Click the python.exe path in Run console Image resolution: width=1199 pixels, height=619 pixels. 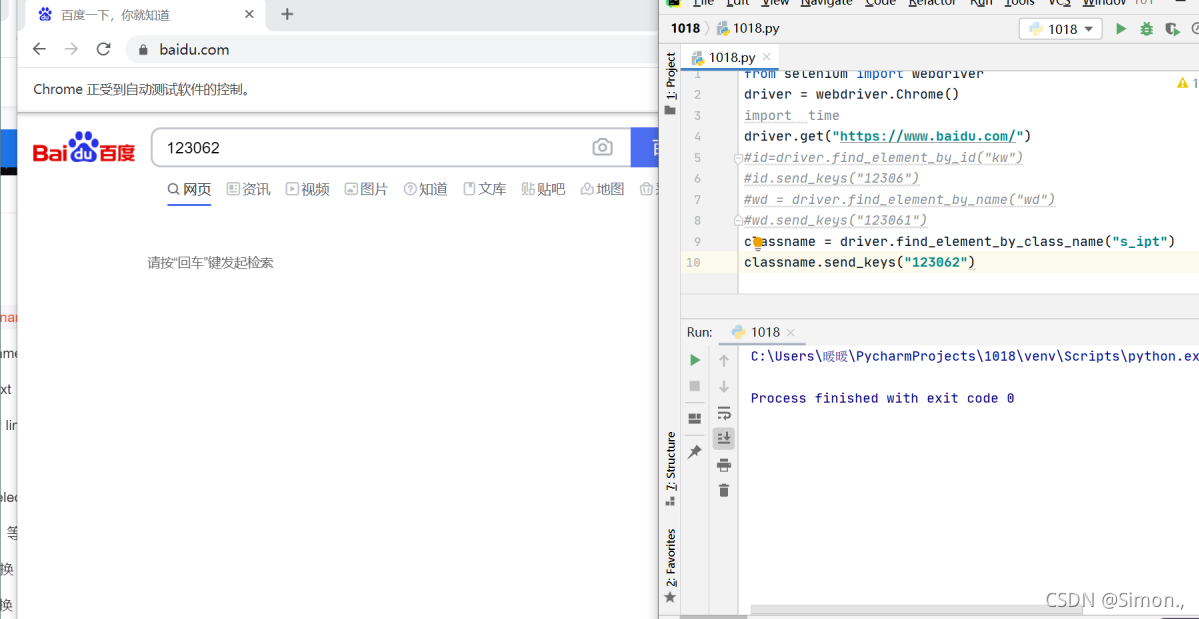975,356
